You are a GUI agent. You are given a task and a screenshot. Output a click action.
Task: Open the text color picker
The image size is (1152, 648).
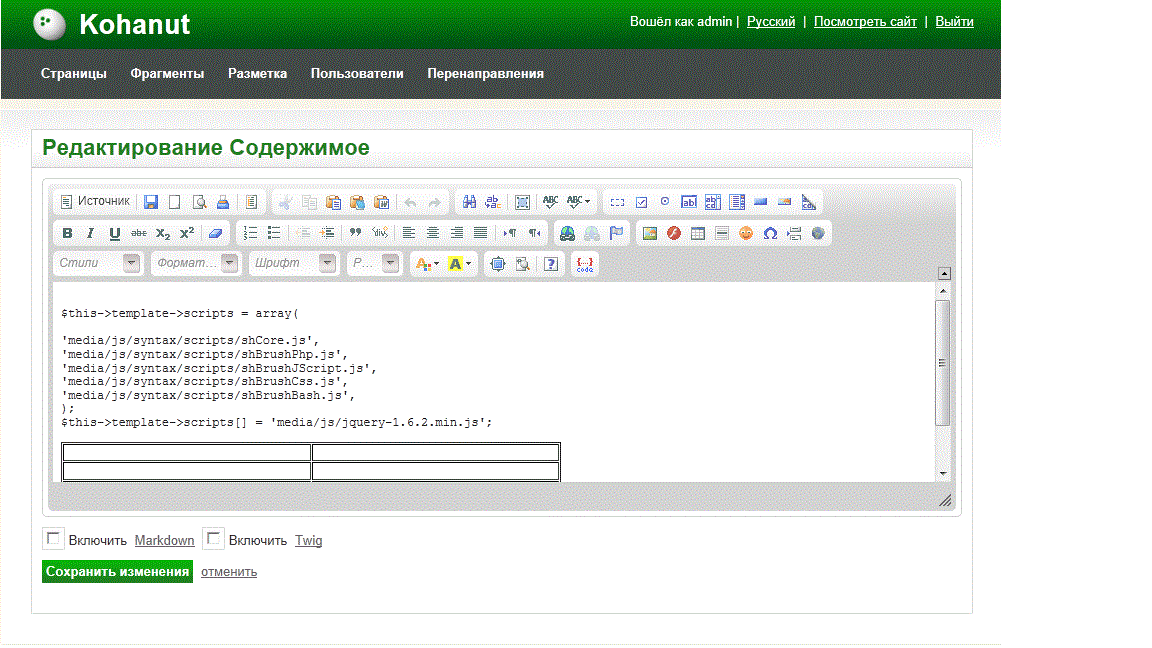click(427, 264)
